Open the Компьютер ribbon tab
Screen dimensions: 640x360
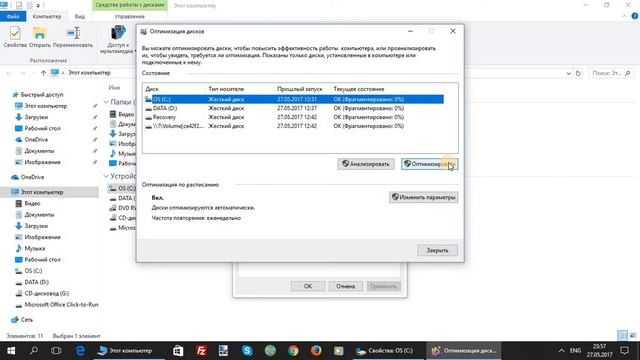tap(47, 16)
